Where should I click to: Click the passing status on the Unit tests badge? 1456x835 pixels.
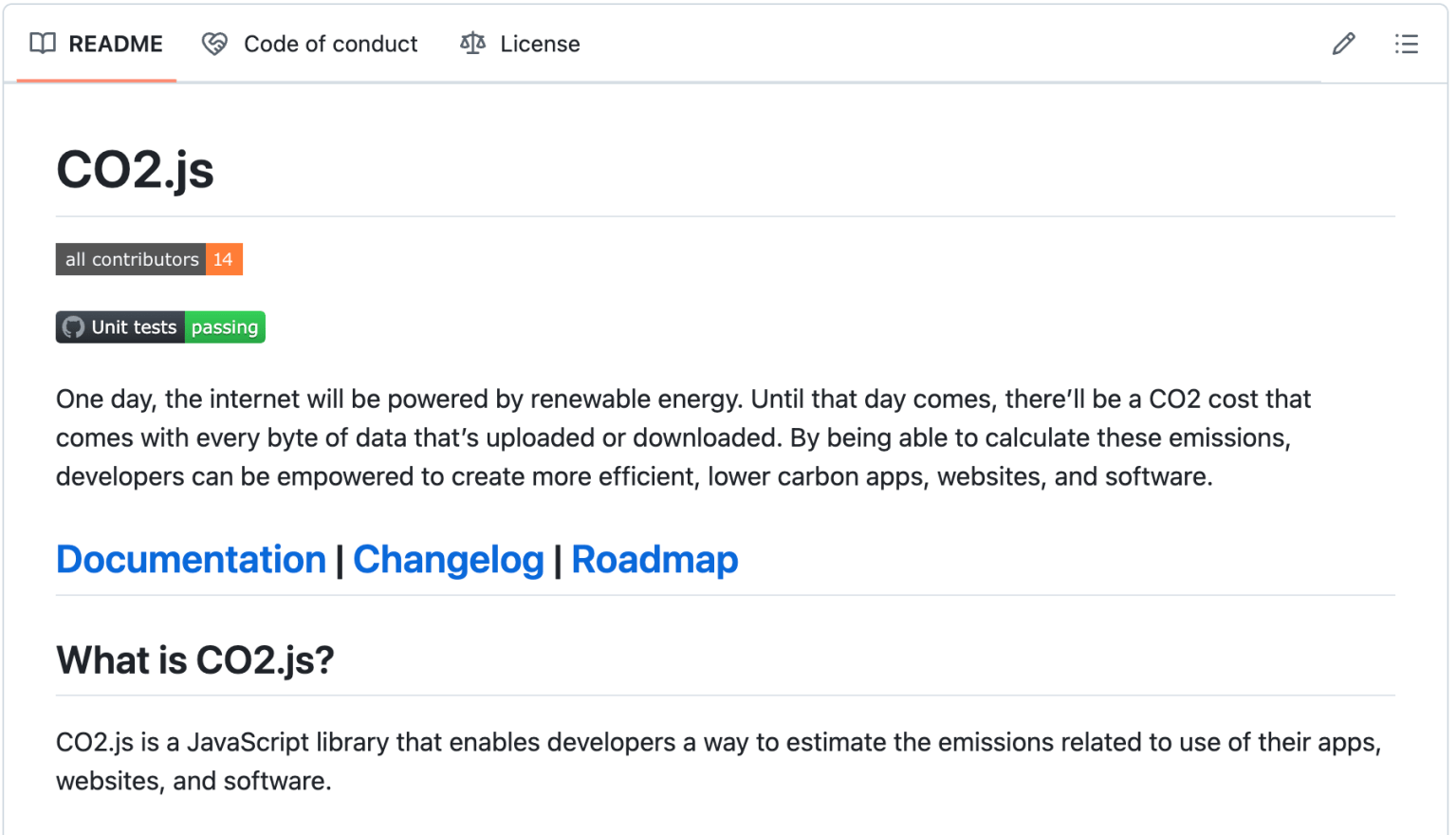[x=225, y=326]
